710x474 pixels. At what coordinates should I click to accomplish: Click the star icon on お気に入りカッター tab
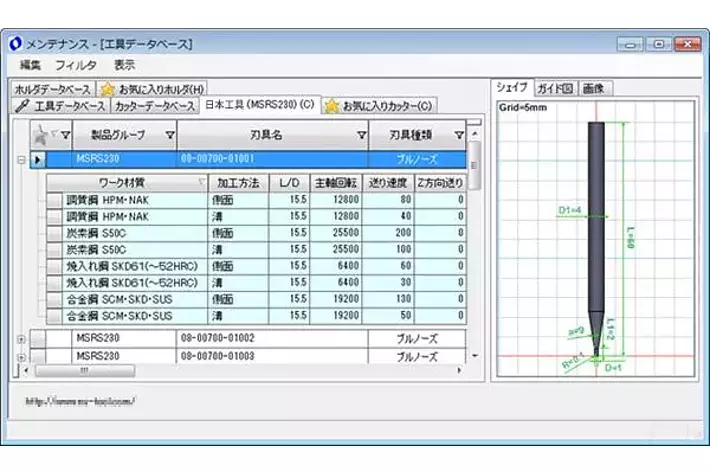point(331,105)
